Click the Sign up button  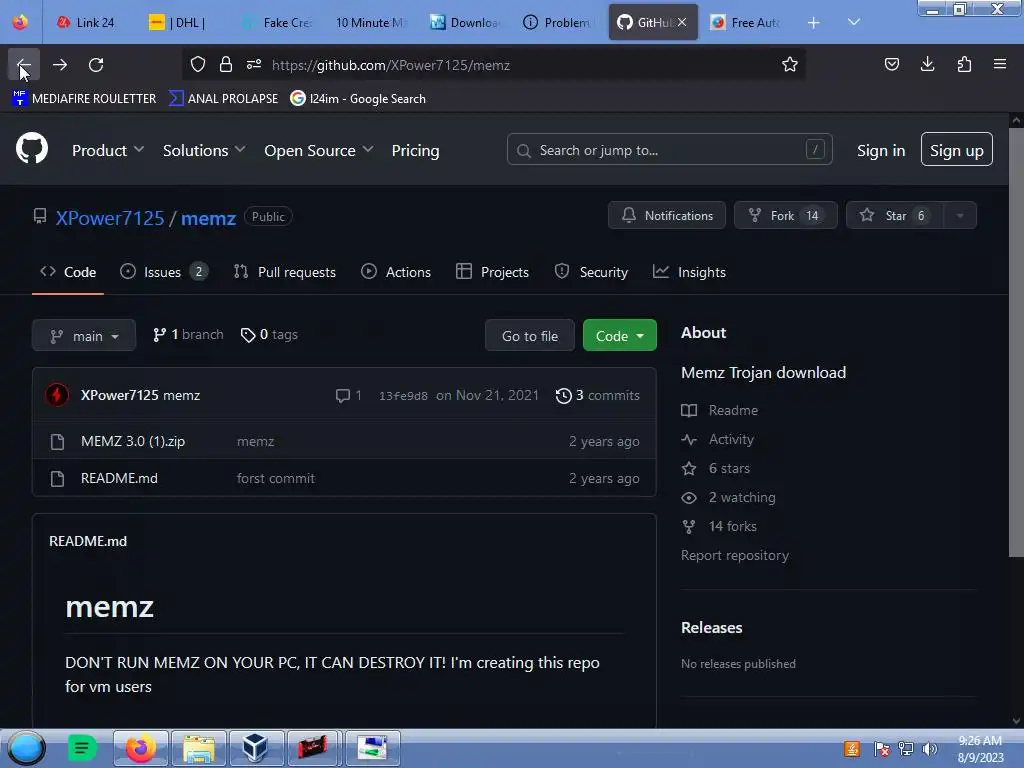click(957, 150)
